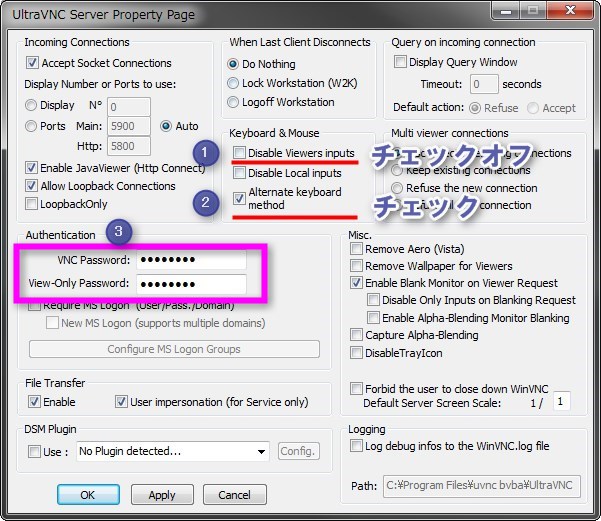Select Do Nothing radio button

(x=233, y=64)
